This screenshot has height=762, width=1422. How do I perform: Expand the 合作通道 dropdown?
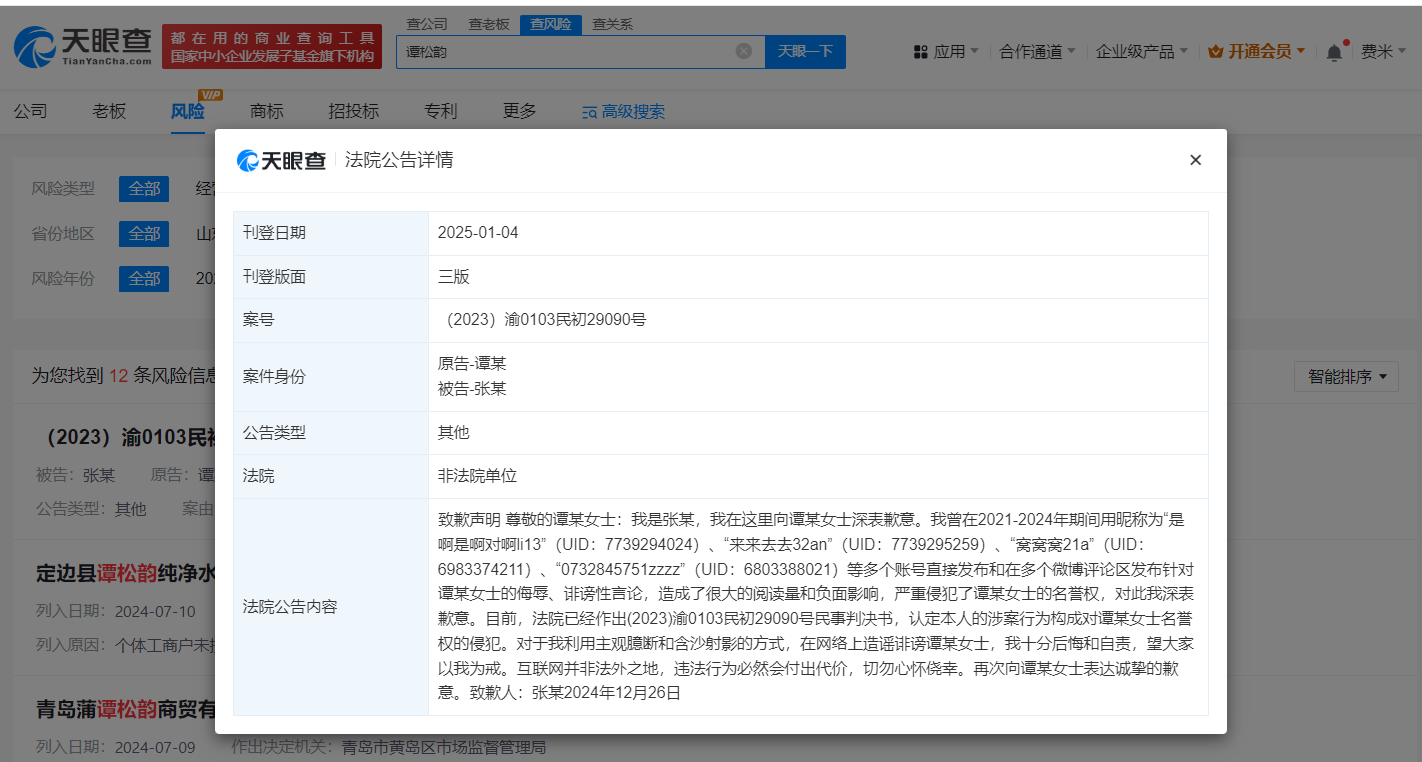(1037, 52)
